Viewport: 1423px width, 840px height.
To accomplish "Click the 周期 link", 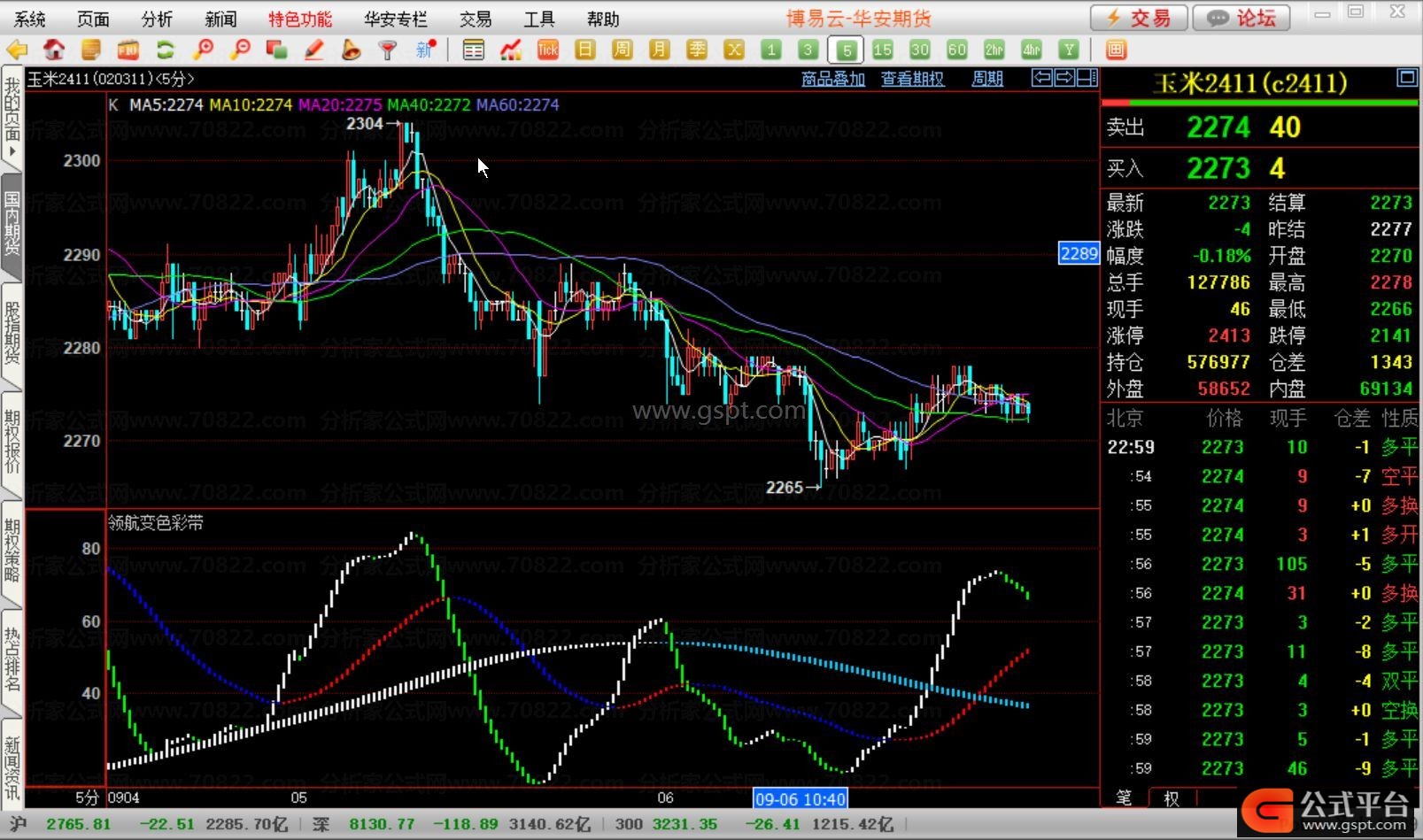I will 987,79.
